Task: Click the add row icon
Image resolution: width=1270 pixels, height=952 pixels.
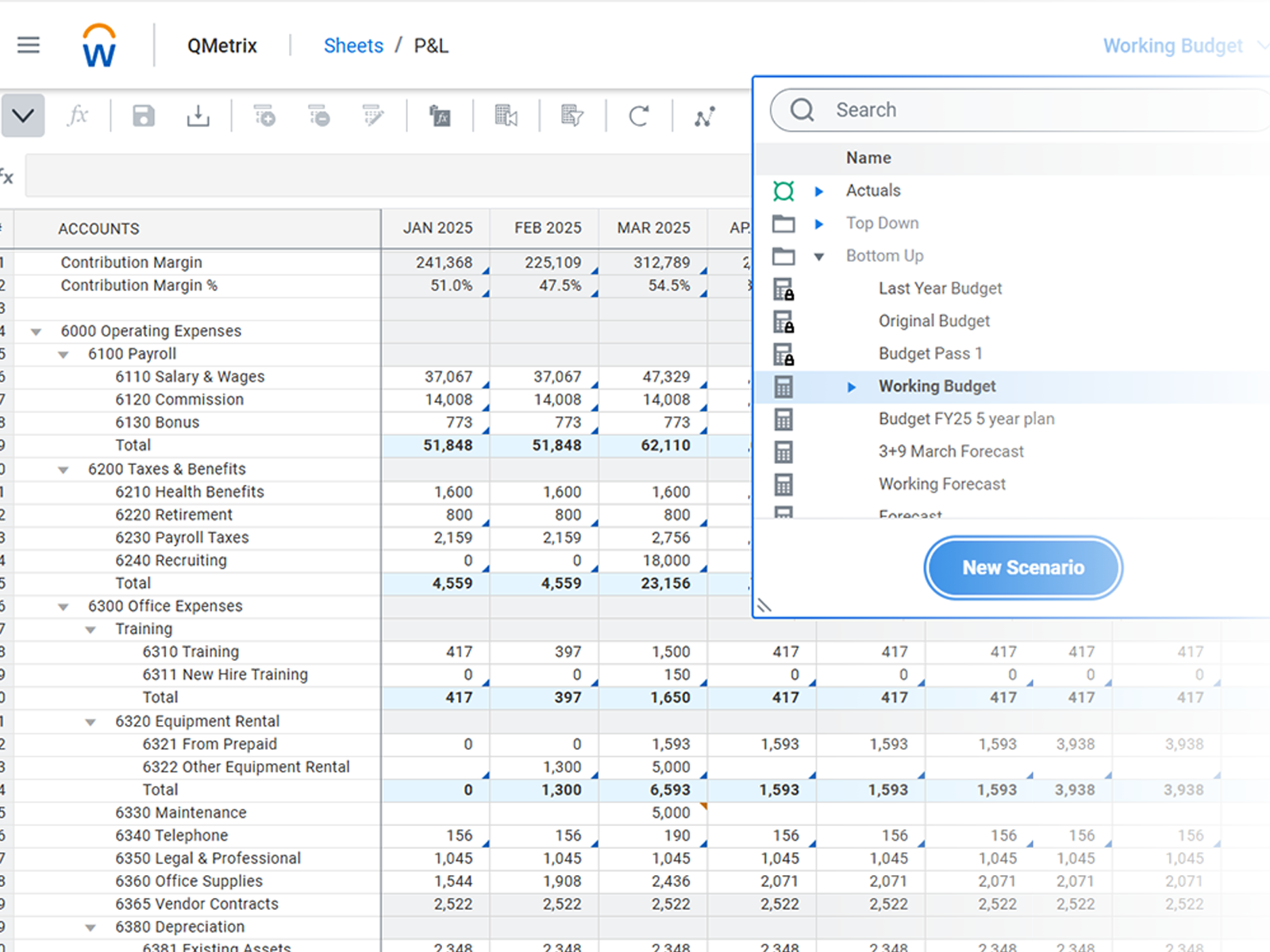Action: click(264, 117)
